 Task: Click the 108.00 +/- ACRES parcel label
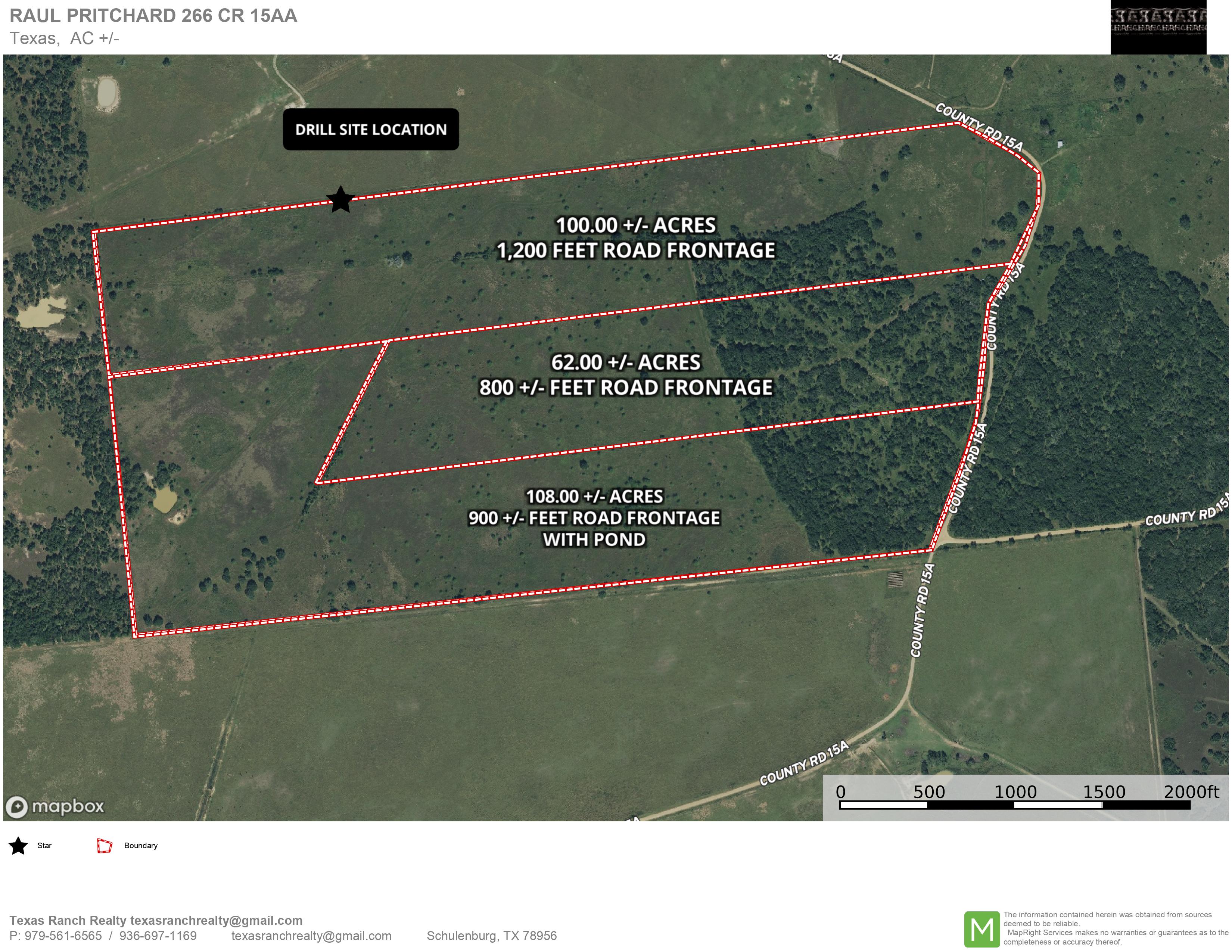[x=594, y=496]
